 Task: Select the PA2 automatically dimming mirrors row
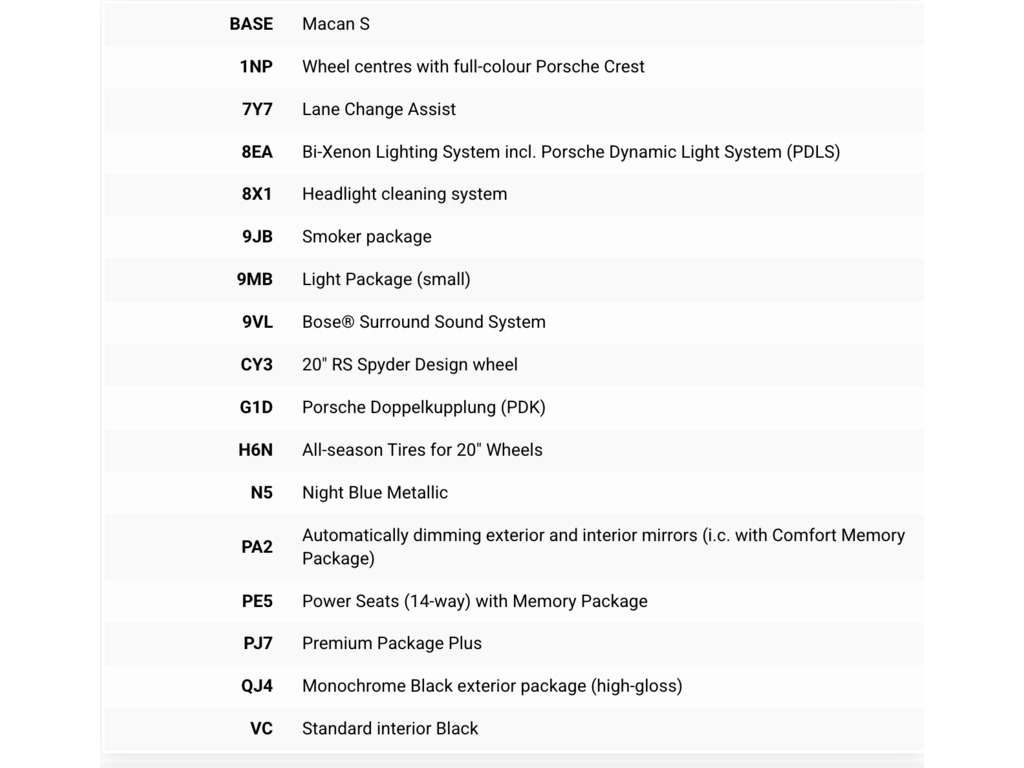tap(513, 547)
